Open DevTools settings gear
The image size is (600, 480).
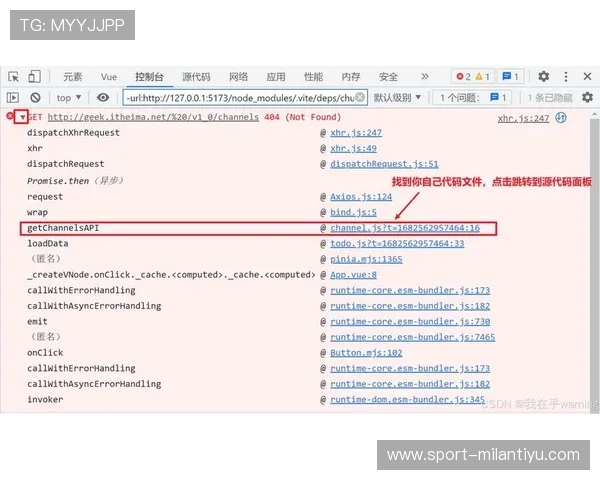click(x=543, y=77)
